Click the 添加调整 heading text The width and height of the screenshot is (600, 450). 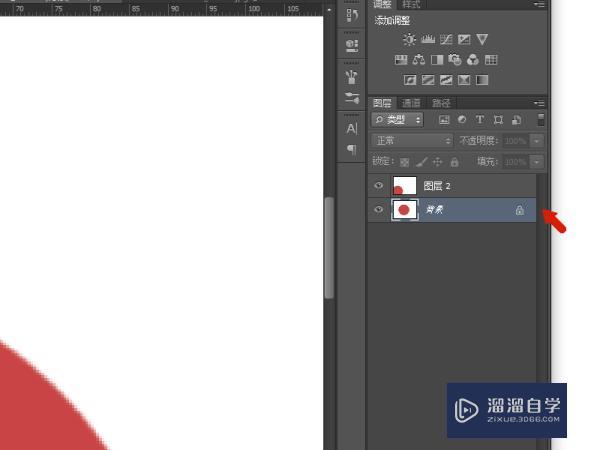coord(392,20)
